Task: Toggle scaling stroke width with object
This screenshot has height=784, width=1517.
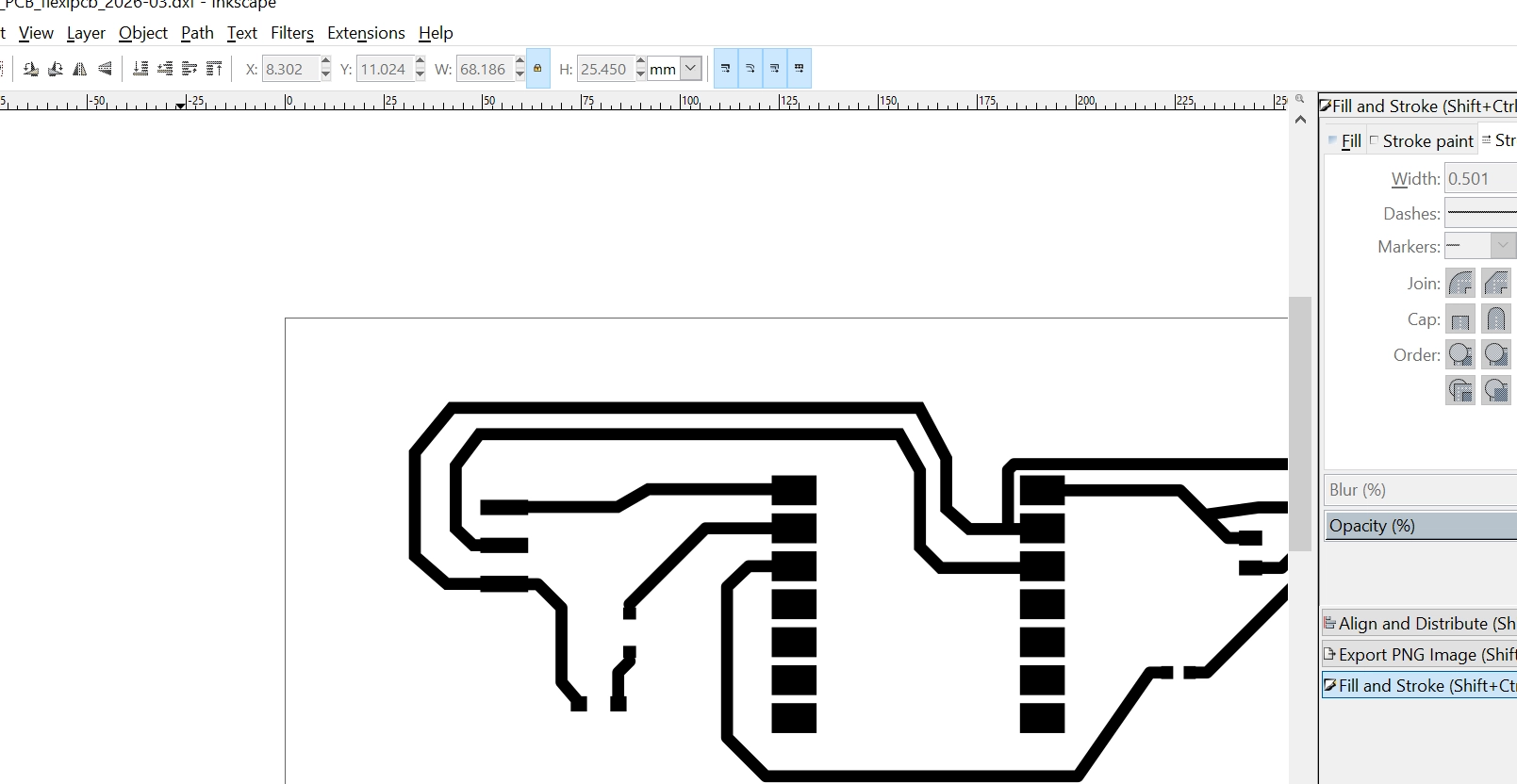Action: click(x=726, y=69)
